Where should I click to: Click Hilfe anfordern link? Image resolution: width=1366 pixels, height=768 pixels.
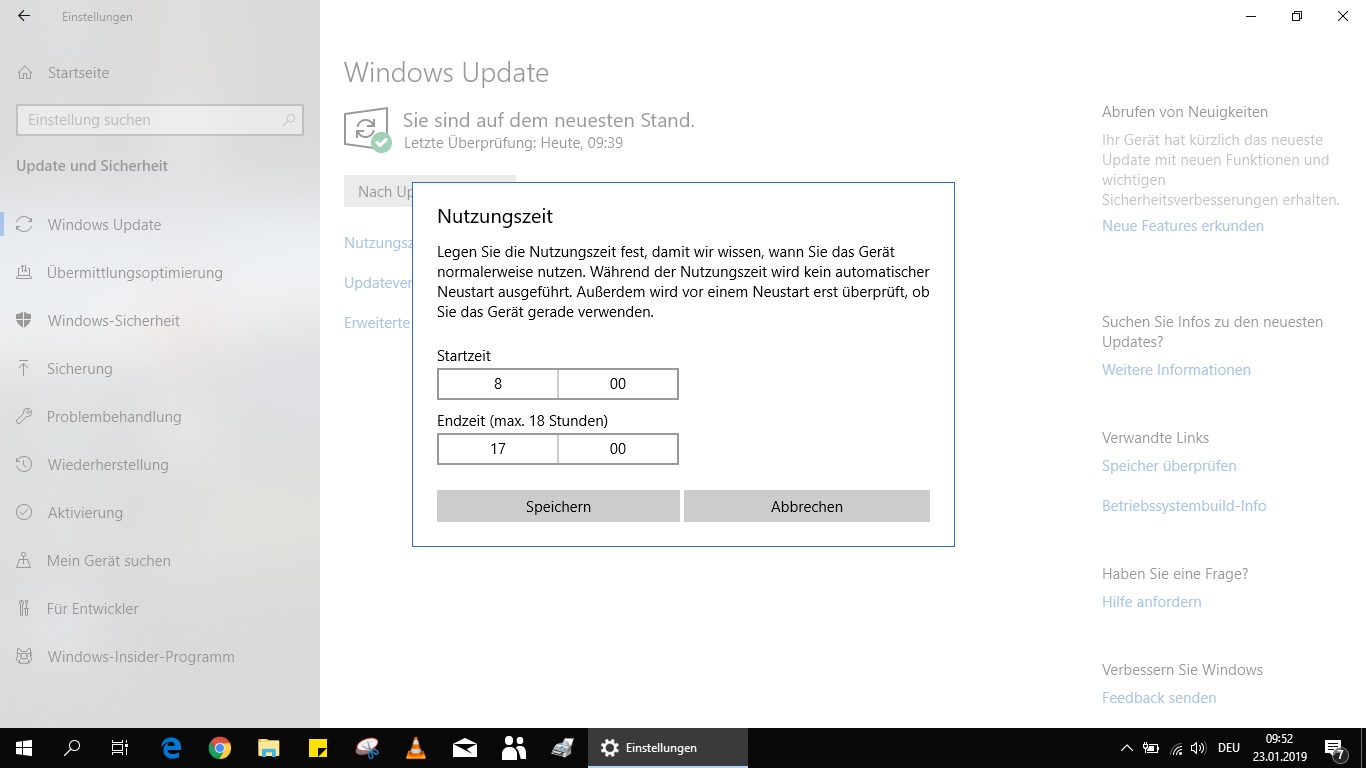pos(1152,602)
